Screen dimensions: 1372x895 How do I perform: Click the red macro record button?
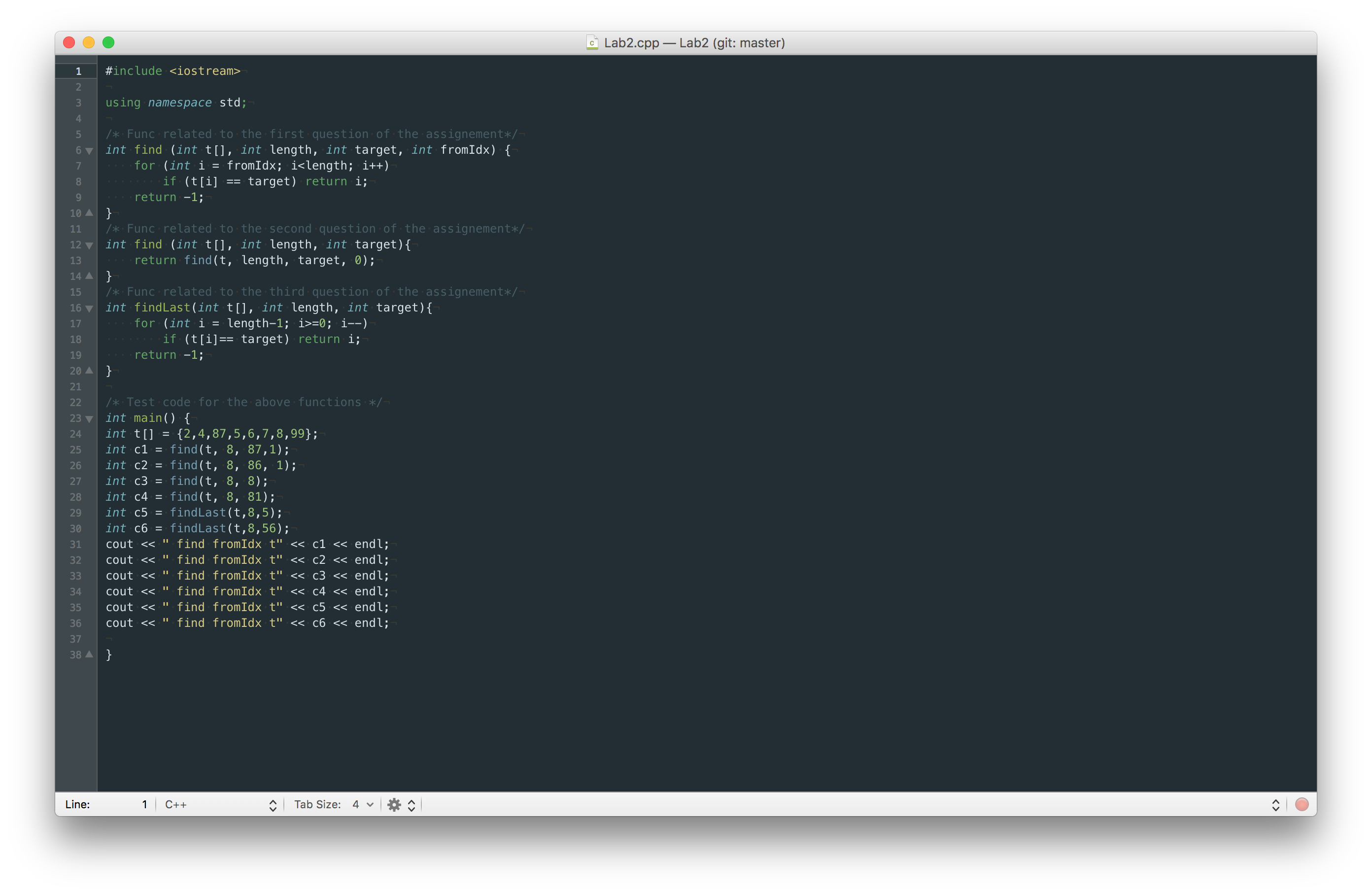coord(1301,804)
